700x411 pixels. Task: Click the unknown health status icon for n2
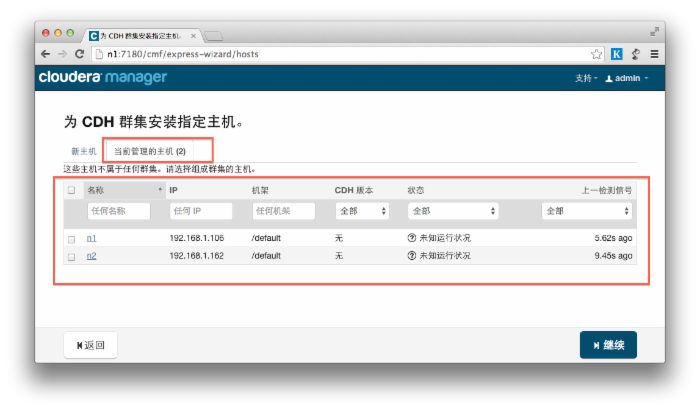point(411,256)
